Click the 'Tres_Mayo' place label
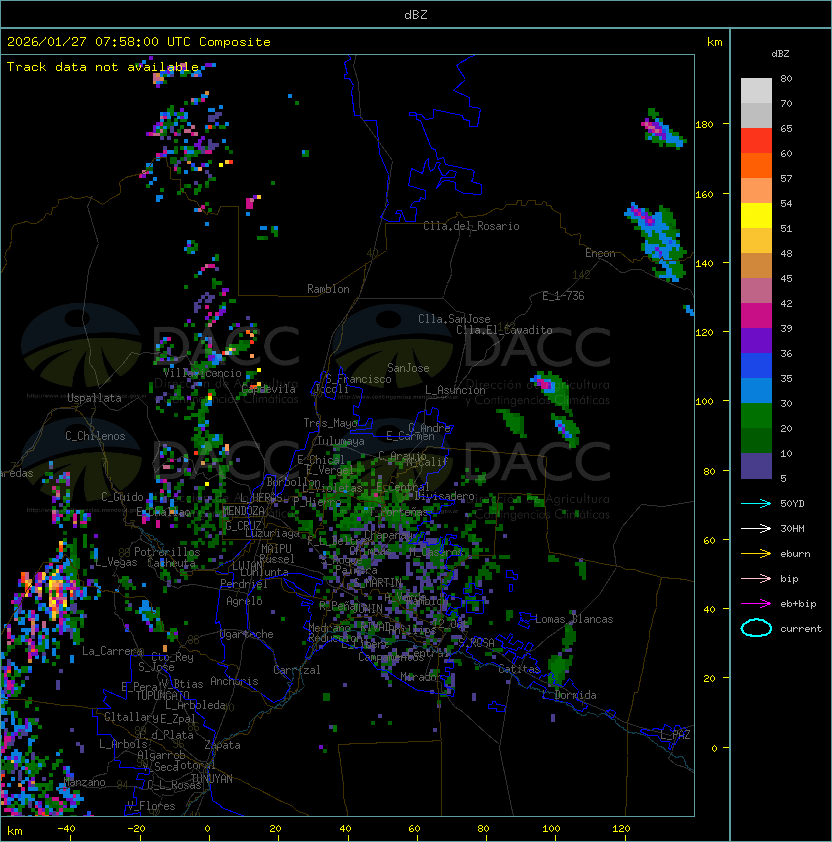The height and width of the screenshot is (842, 832). coord(330,423)
